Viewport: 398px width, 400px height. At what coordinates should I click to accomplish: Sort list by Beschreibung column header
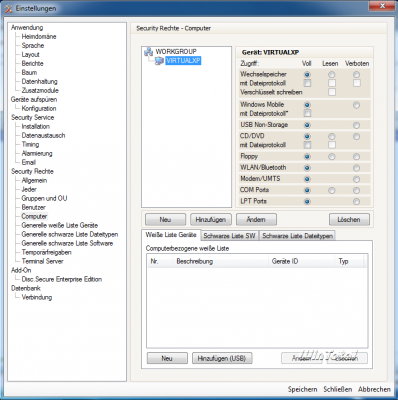point(220,261)
